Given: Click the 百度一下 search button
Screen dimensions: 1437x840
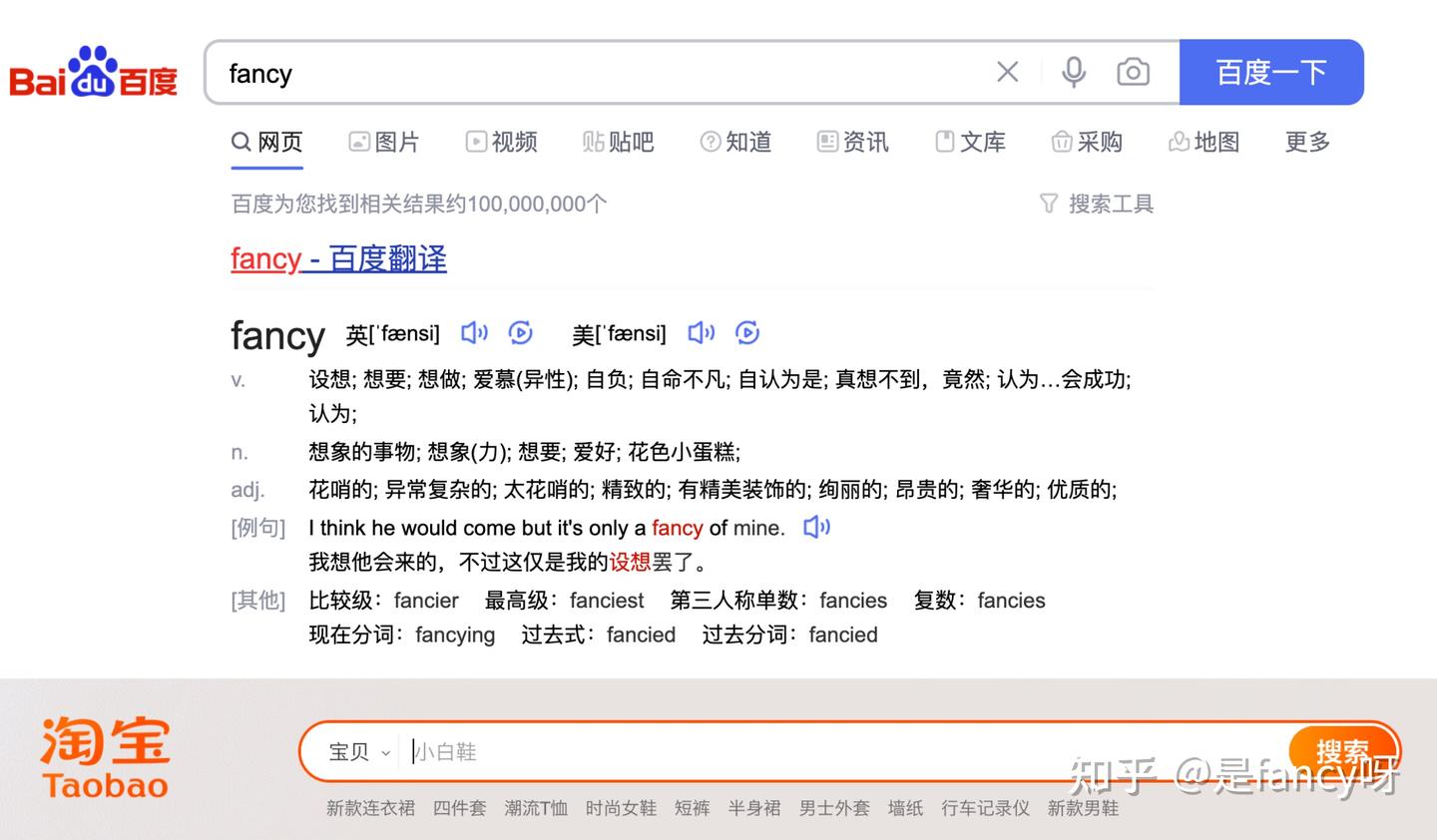Looking at the screenshot, I should [x=1271, y=72].
